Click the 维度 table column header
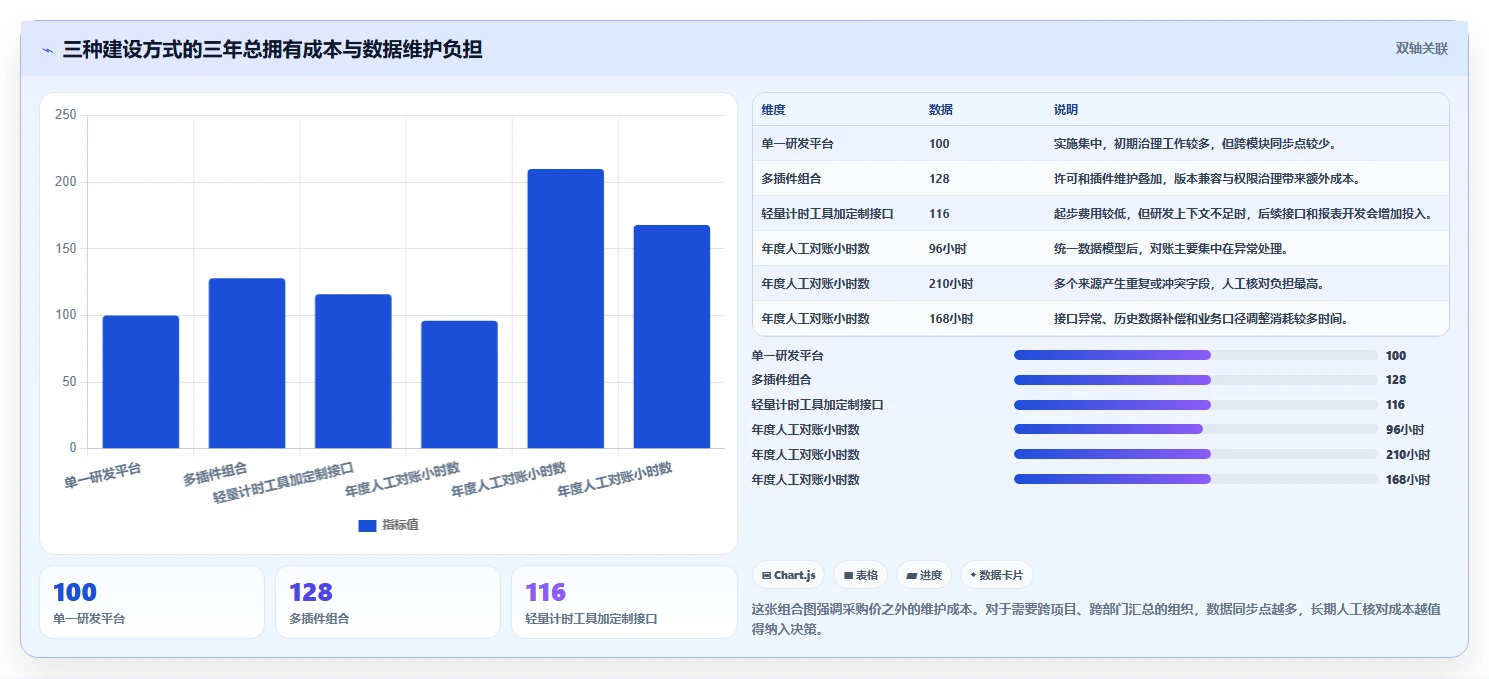Screen dimensions: 1489x679 point(773,110)
